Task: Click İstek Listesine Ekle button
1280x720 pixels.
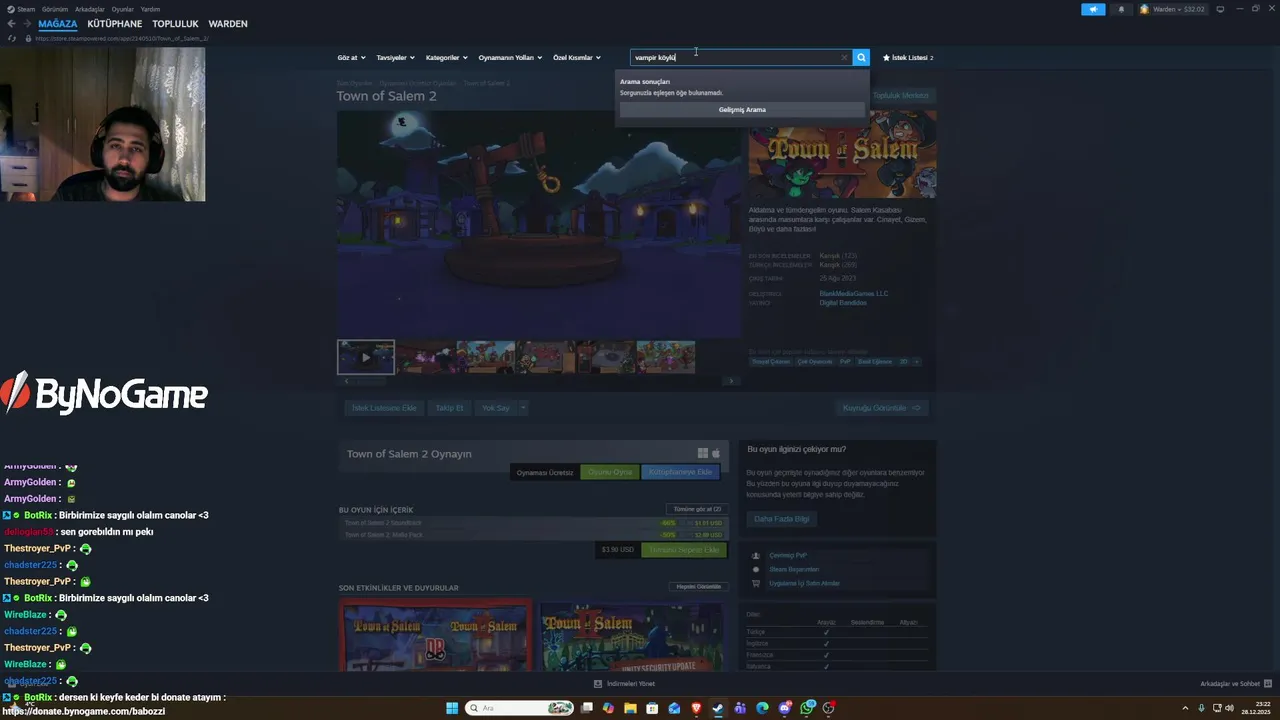Action: [x=383, y=408]
